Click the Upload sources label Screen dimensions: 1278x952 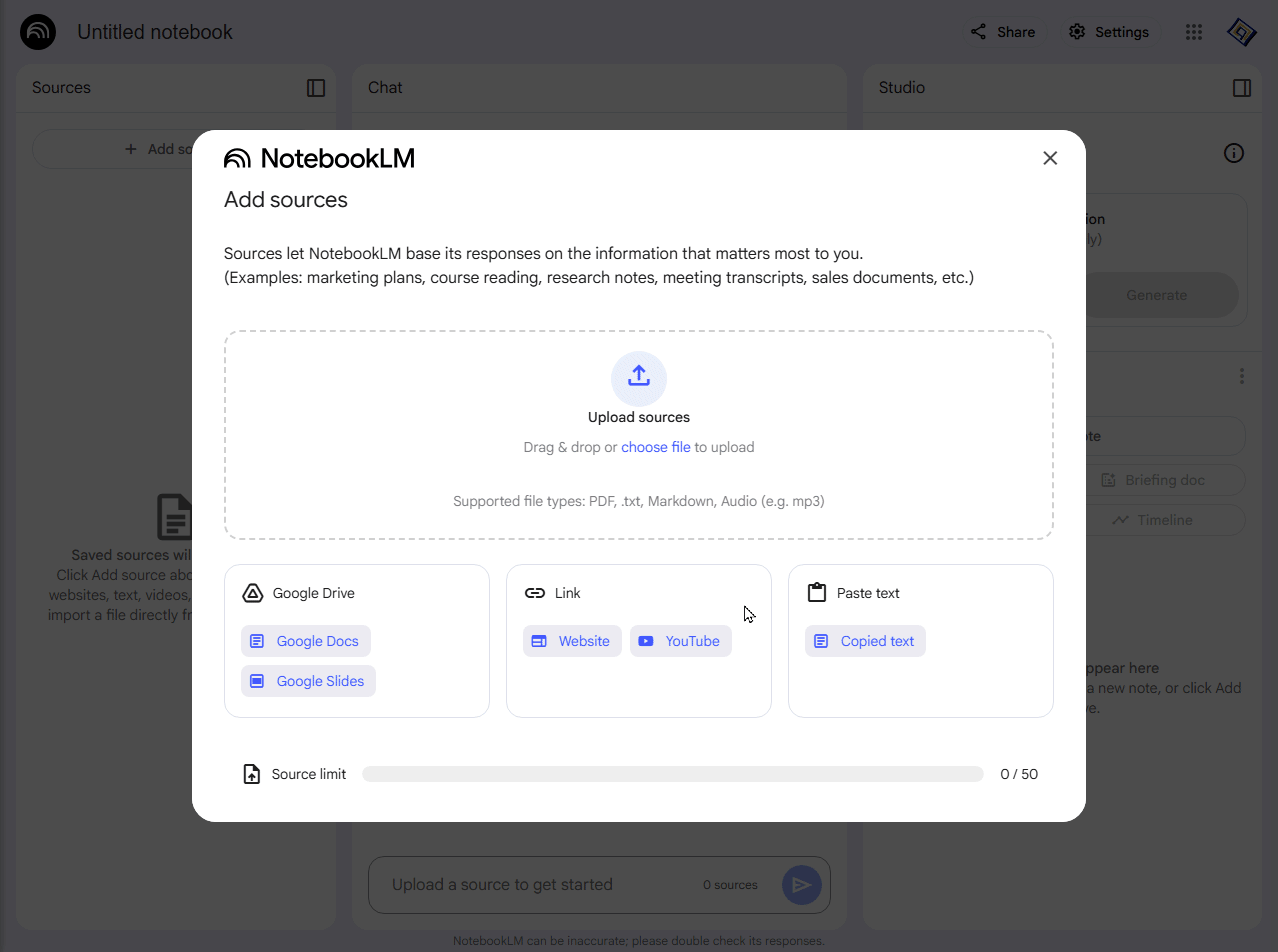639,417
